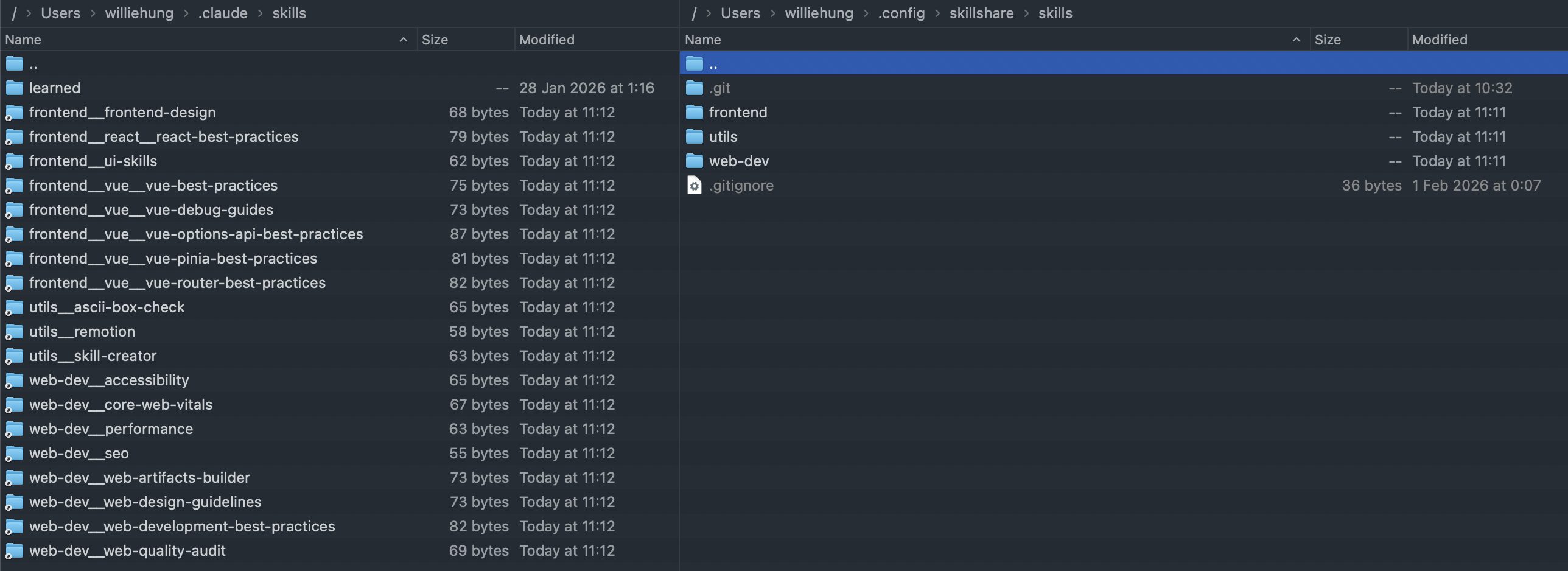1568x571 pixels.
Task: Click the utils__remotion symlink folder icon
Action: [15, 332]
